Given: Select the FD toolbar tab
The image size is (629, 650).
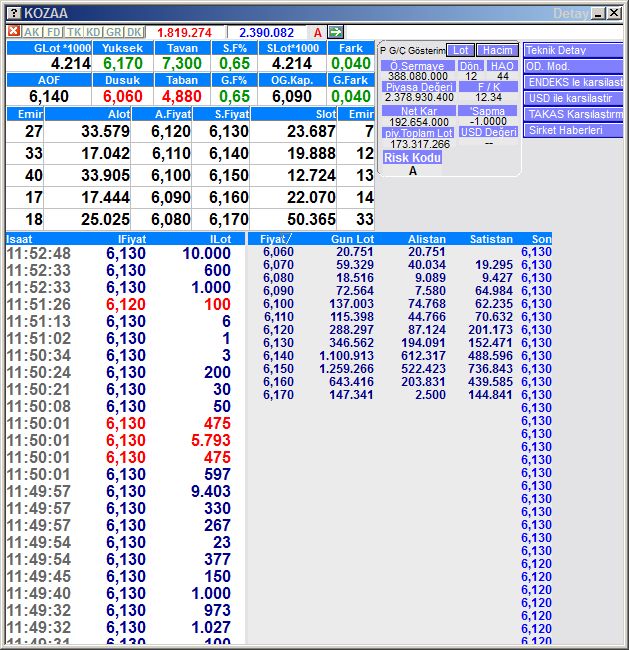Looking at the screenshot, I should [x=53, y=32].
